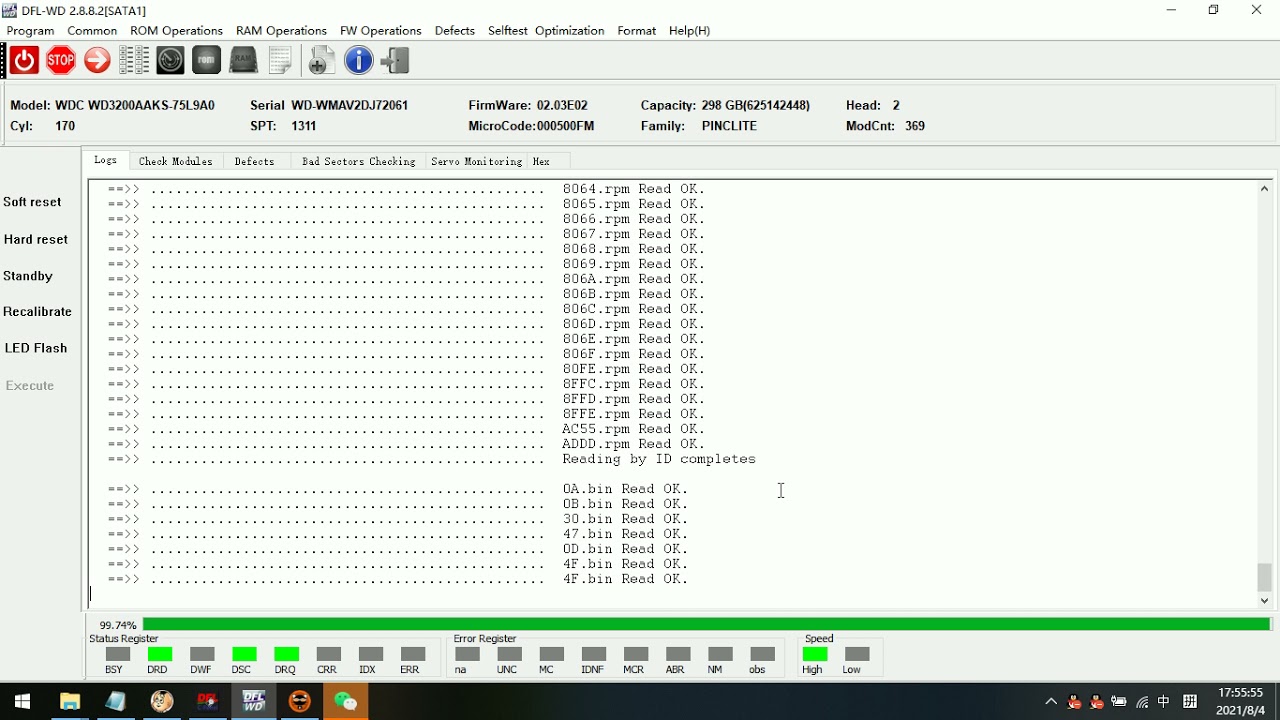This screenshot has width=1280, height=720.
Task: Click the green DSC status indicator
Action: coord(244,654)
